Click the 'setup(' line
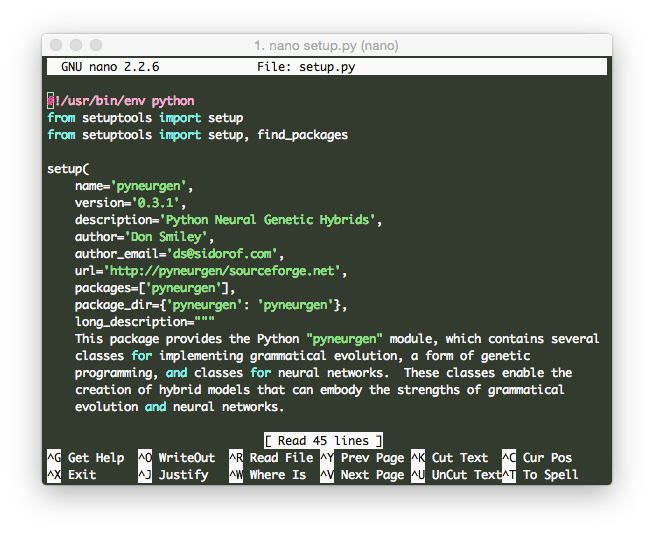Screen dimensions: 654x535 [68, 169]
